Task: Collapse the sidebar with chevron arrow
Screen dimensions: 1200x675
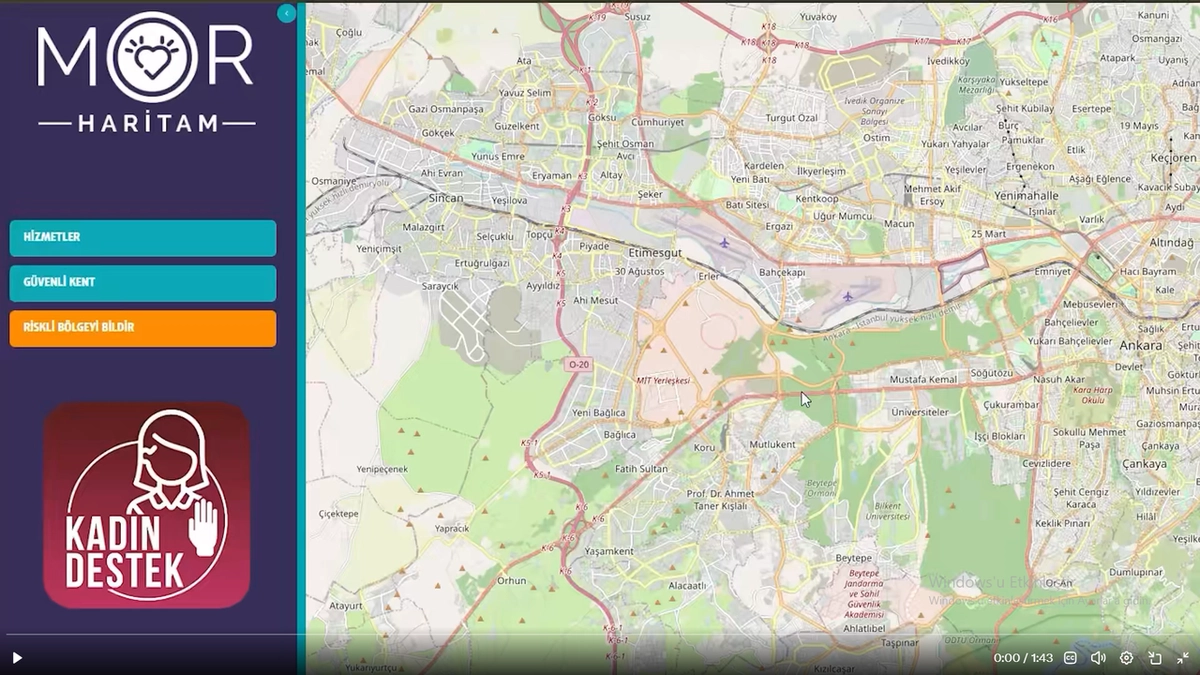Action: [287, 13]
